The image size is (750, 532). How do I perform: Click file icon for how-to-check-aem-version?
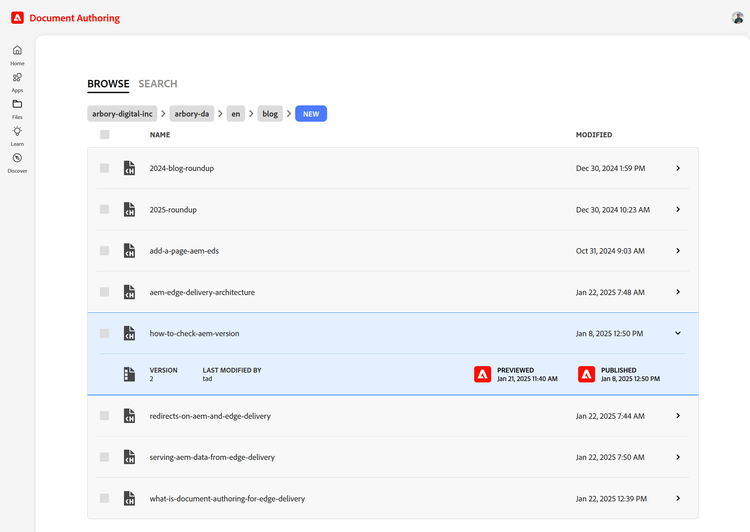(x=129, y=333)
